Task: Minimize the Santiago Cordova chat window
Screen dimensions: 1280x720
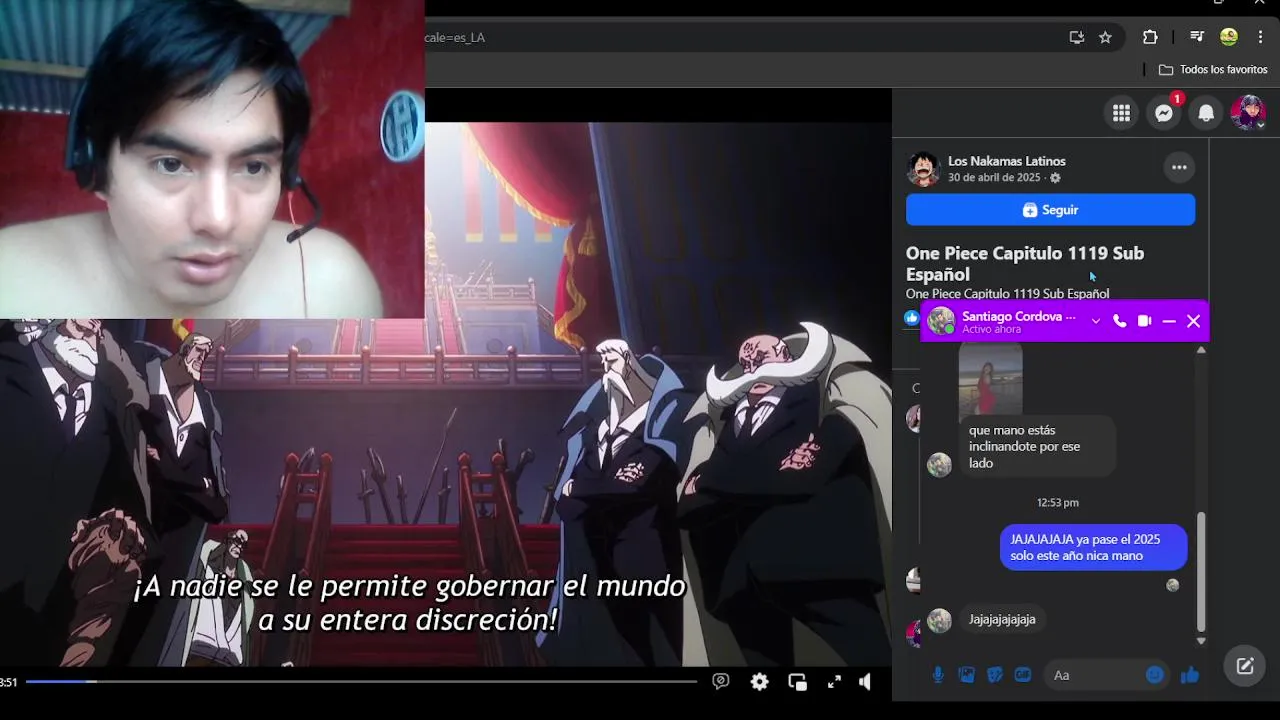Action: click(1169, 321)
